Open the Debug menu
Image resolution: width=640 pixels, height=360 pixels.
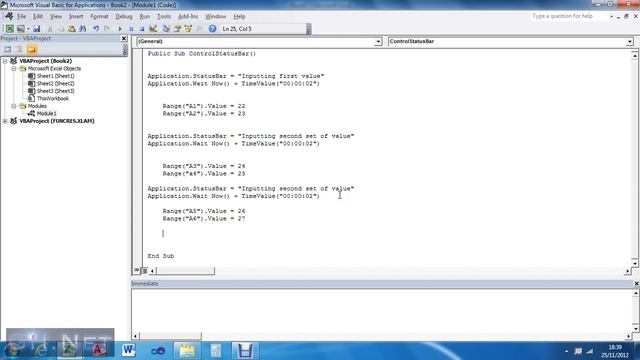(x=124, y=16)
